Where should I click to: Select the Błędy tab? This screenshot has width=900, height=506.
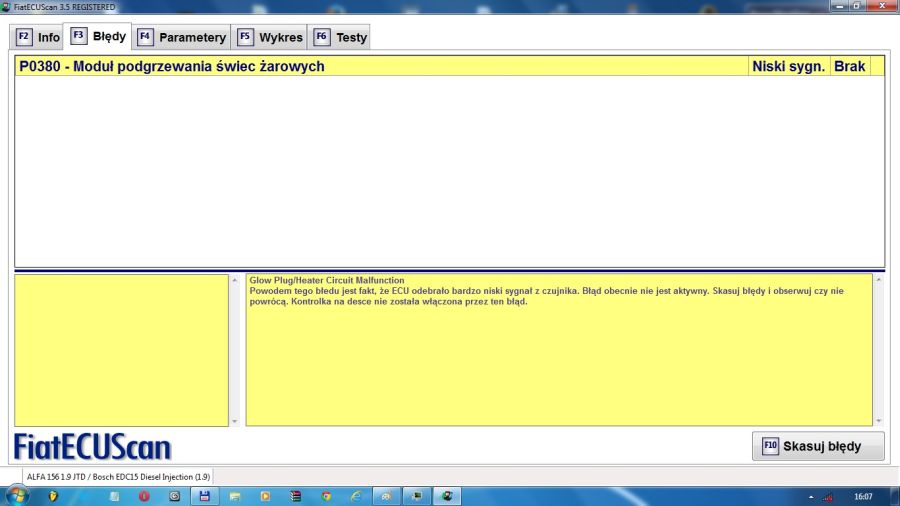[98, 37]
